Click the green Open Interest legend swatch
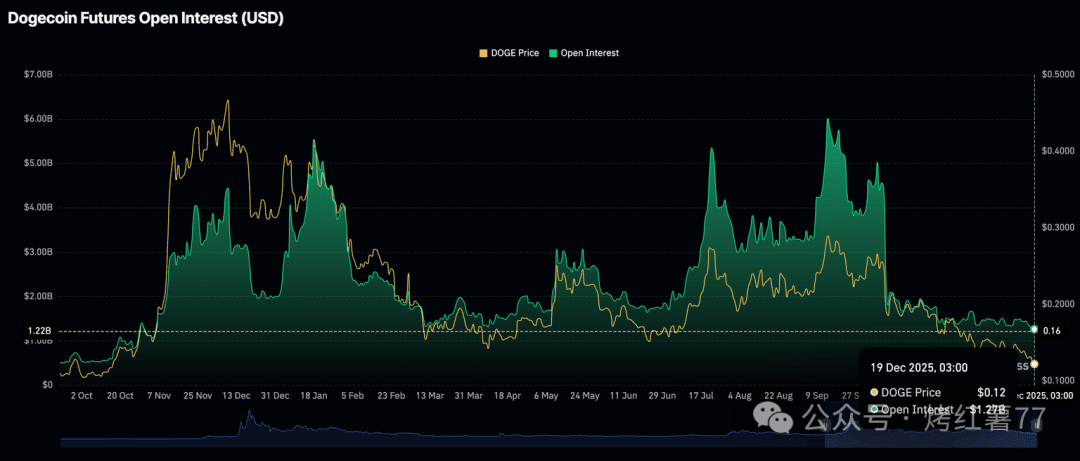Screen dimensions: 1080x461 [552, 53]
